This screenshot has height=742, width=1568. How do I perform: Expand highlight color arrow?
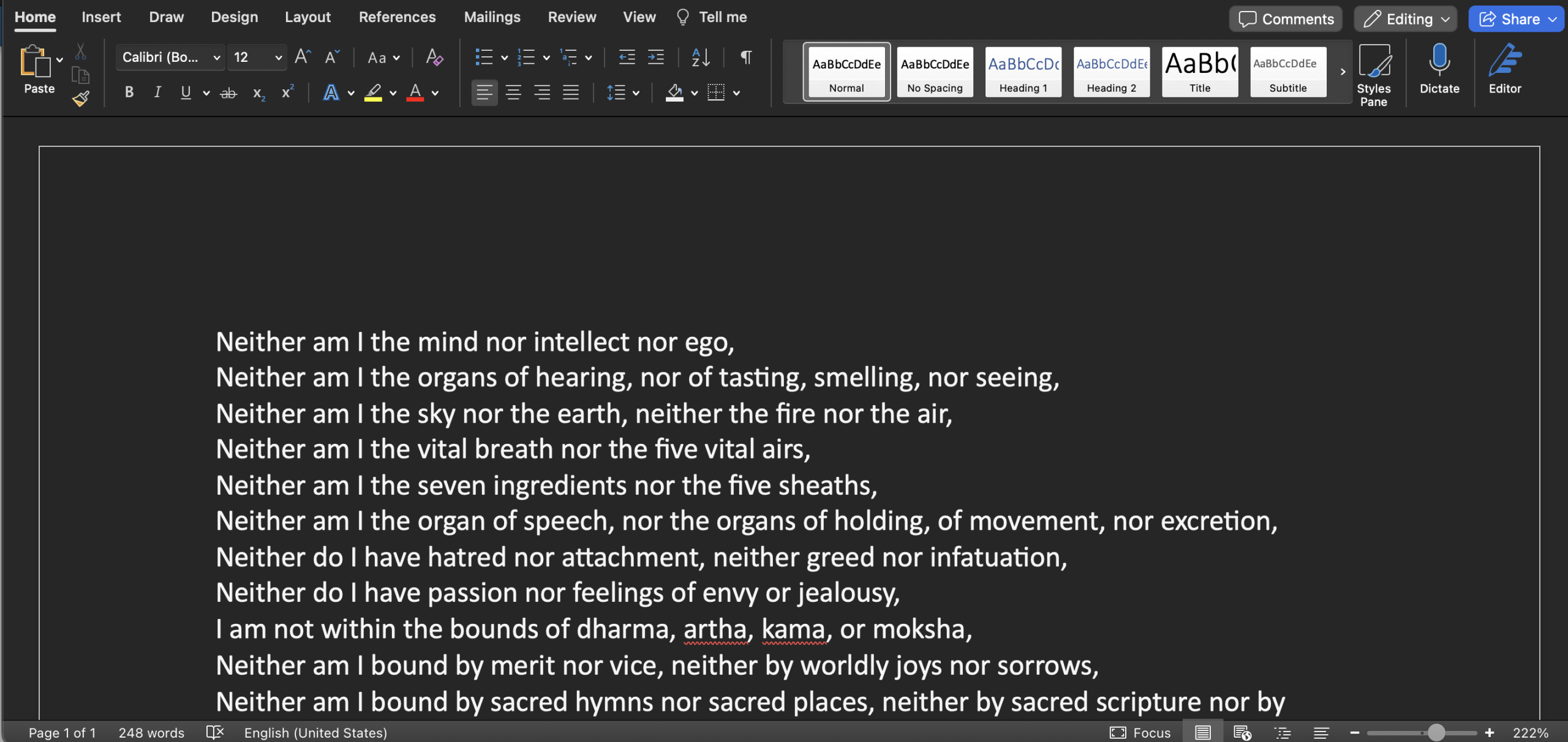pos(393,93)
